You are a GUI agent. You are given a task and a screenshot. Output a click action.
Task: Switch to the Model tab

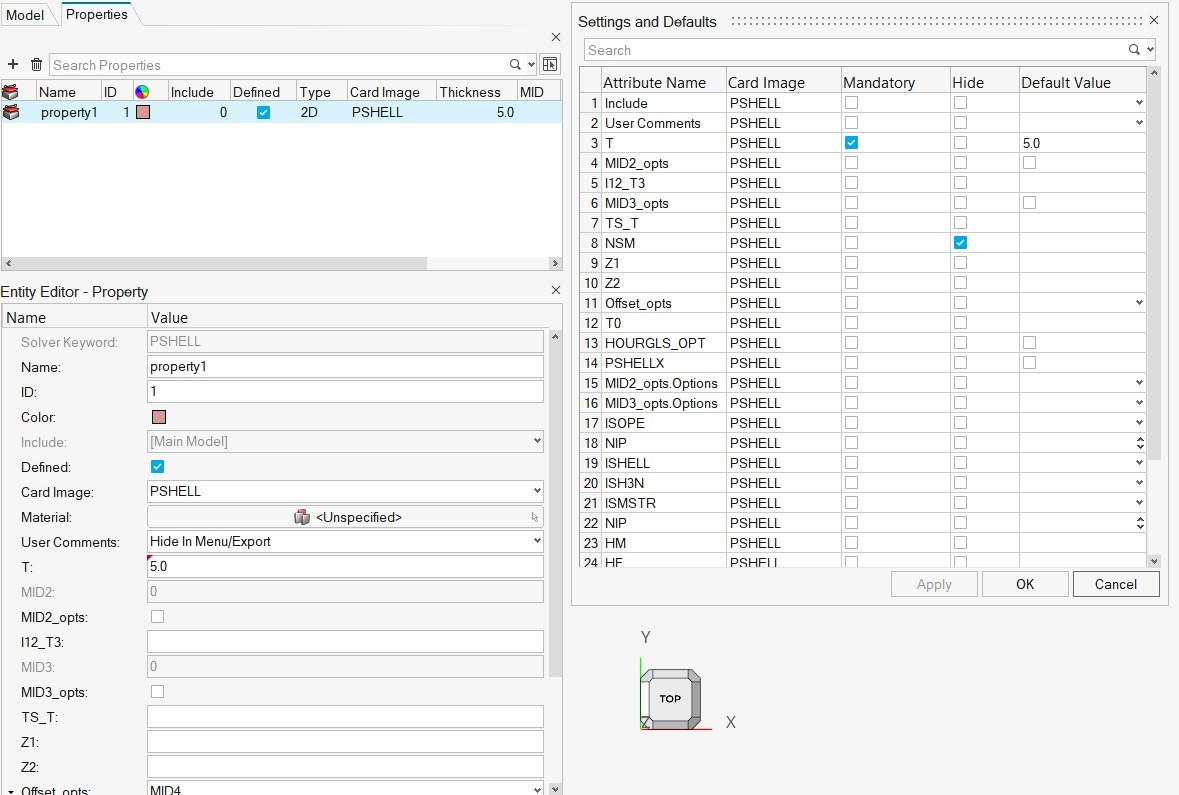26,15
